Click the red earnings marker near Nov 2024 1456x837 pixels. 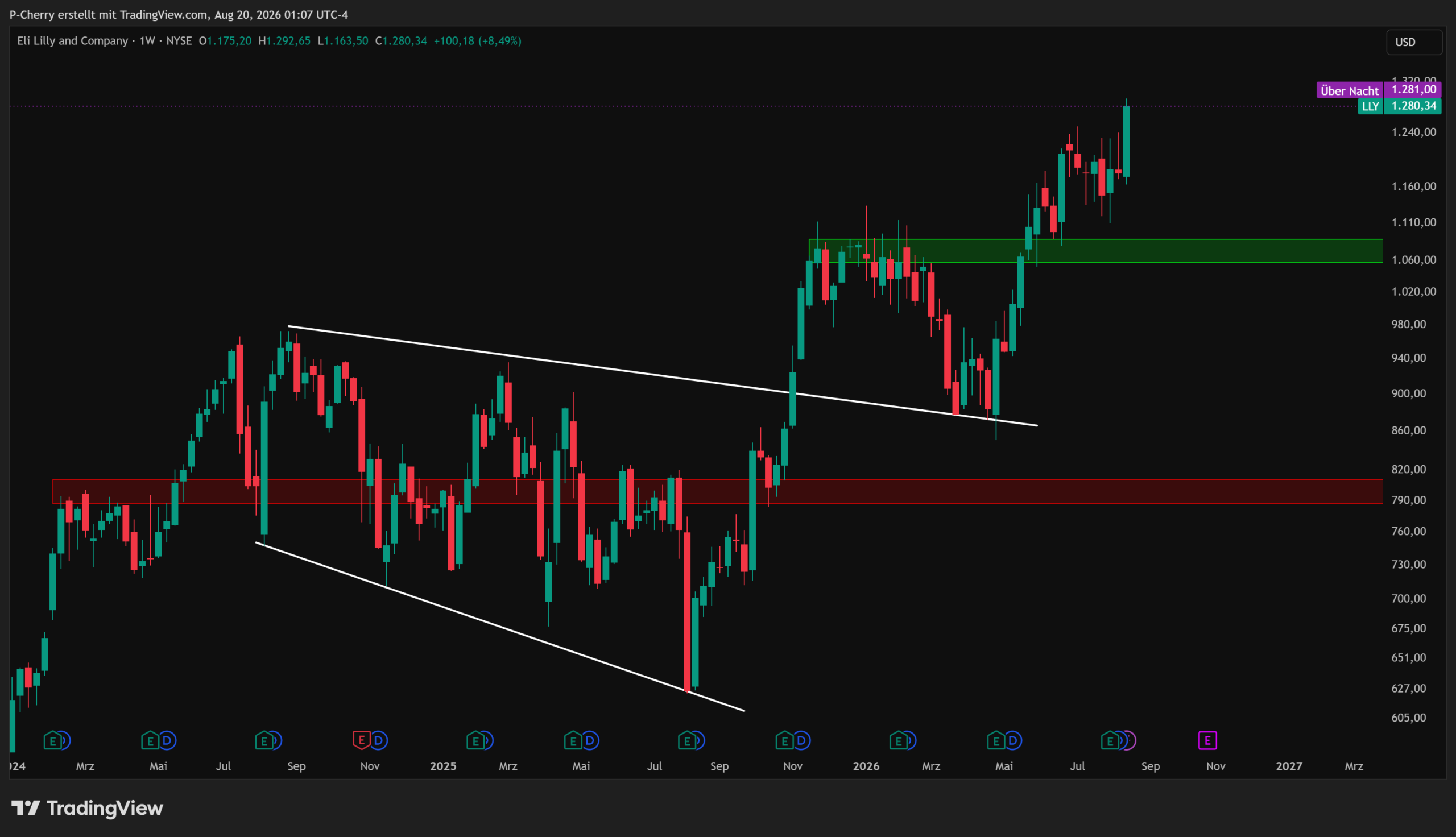(361, 740)
